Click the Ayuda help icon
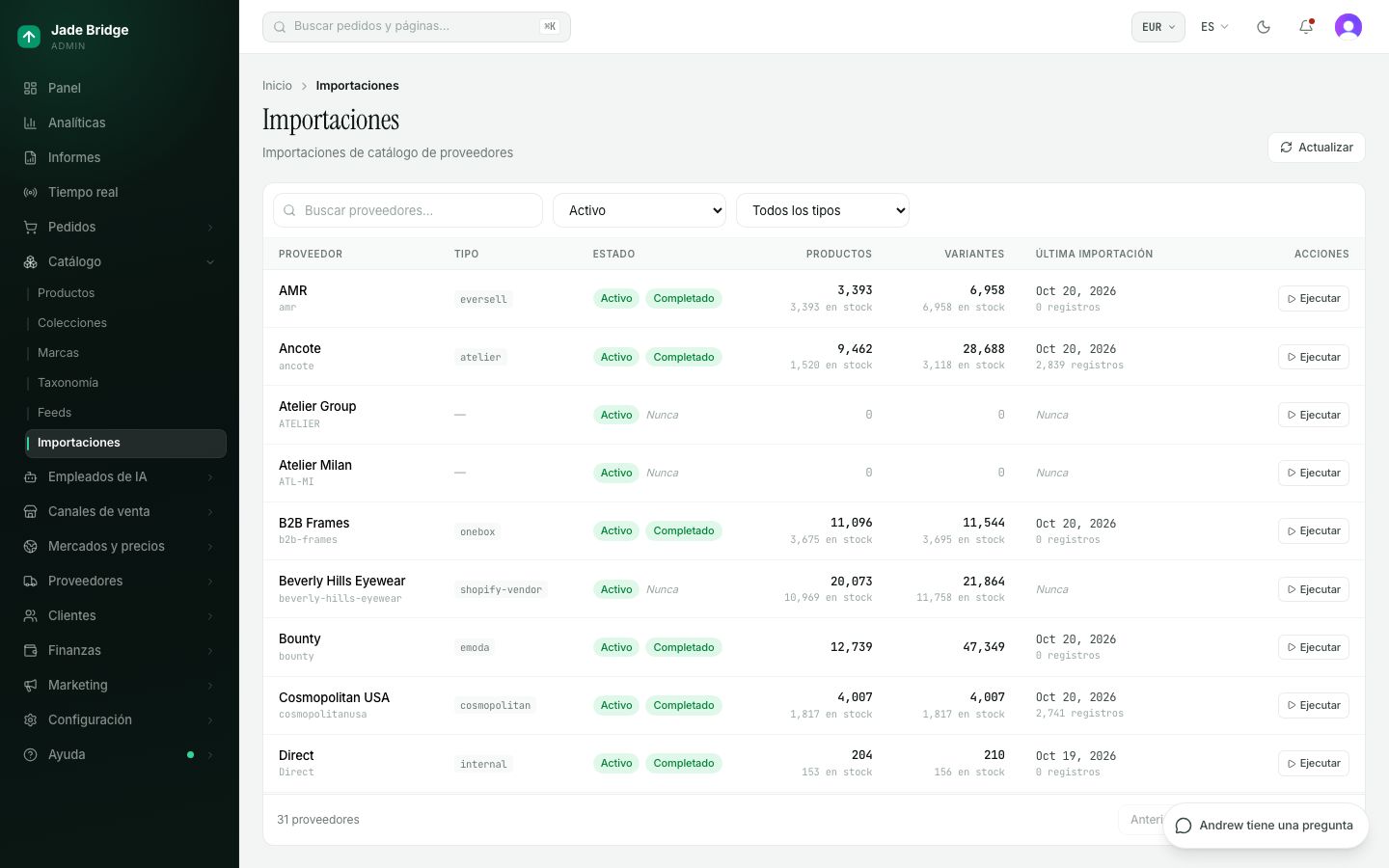The height and width of the screenshot is (868, 1389). [30, 754]
